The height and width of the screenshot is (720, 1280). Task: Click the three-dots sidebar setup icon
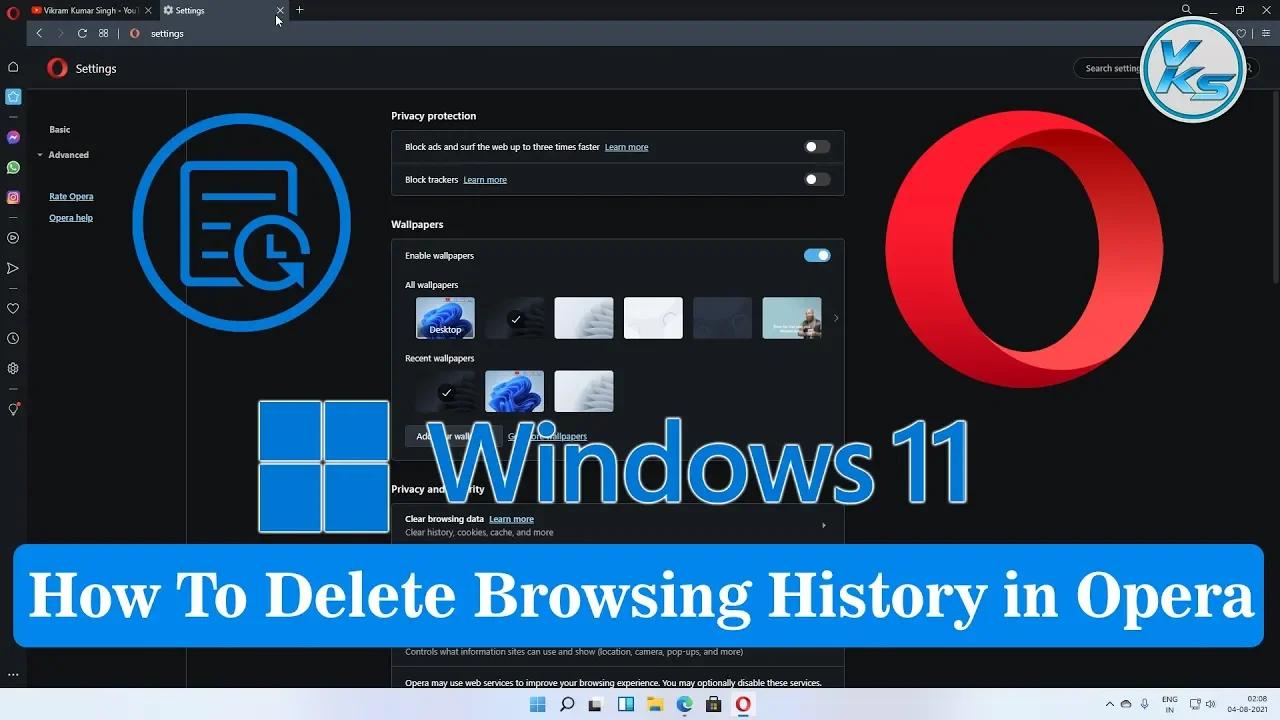point(13,675)
